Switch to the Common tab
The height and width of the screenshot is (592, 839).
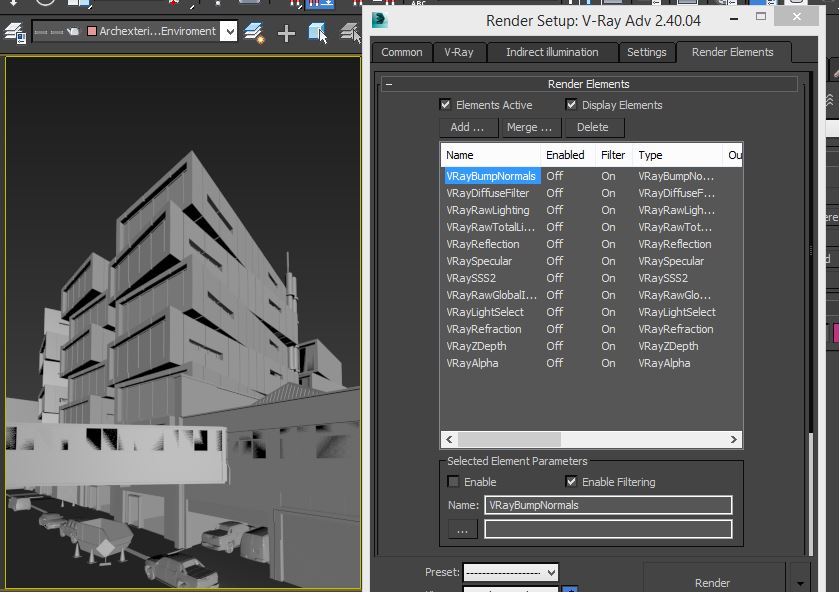tap(402, 52)
